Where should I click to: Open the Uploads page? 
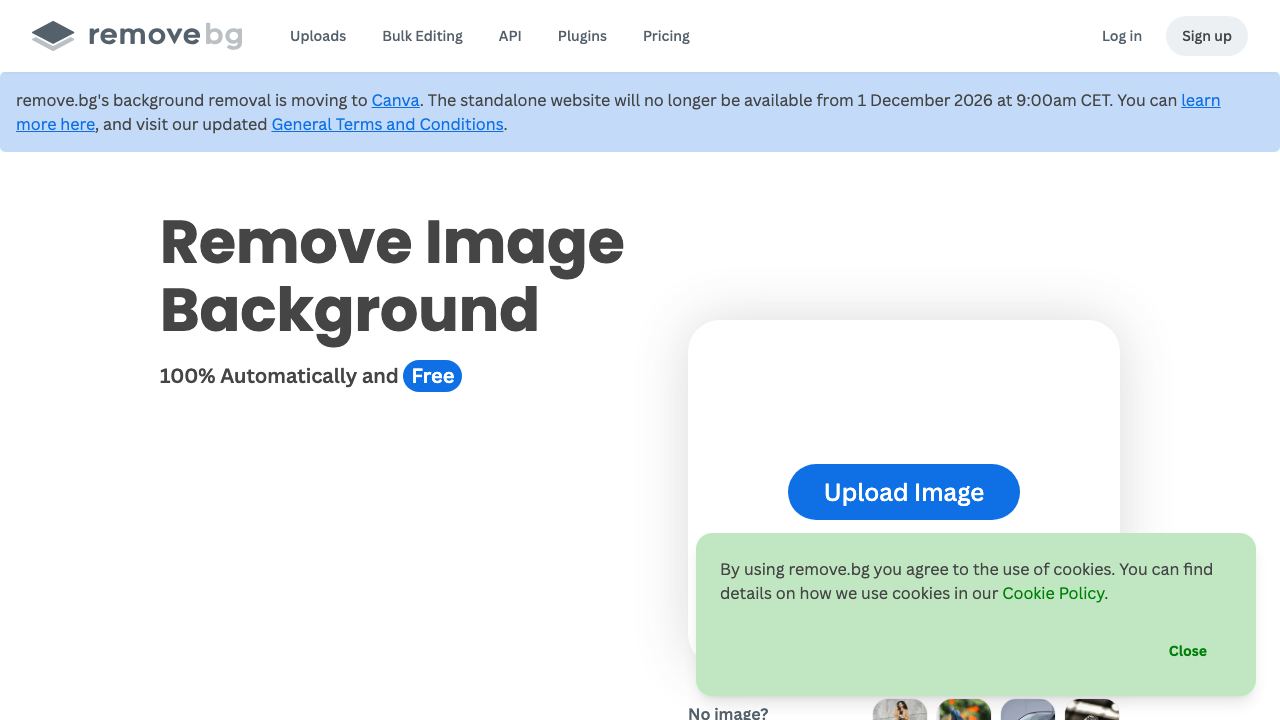click(x=318, y=36)
